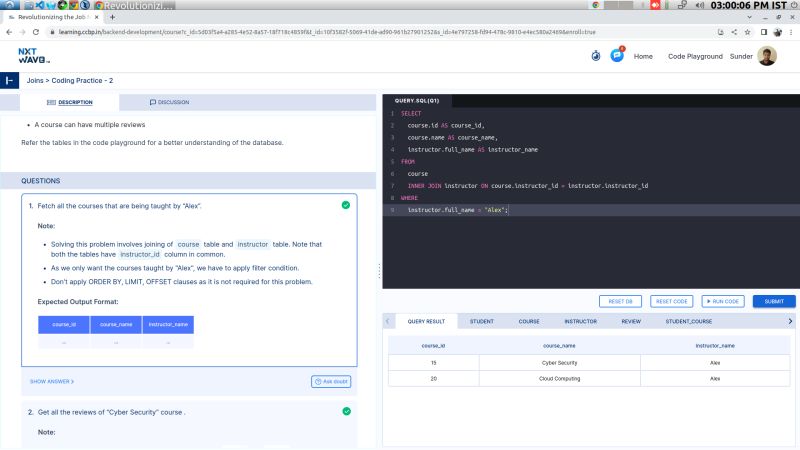
Task: Open the applications menu icon at top-left
Action: click(x=10, y=5)
